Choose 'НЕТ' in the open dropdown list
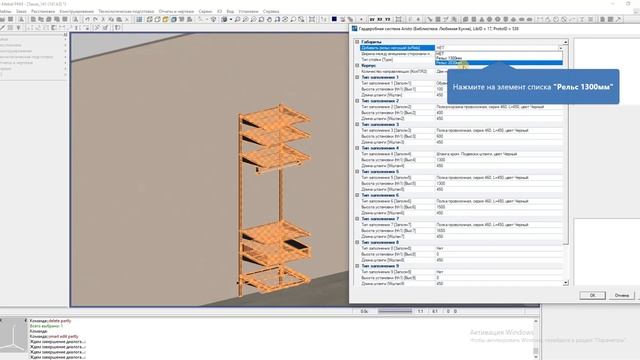Screen dimensions: 640x360 499,53
